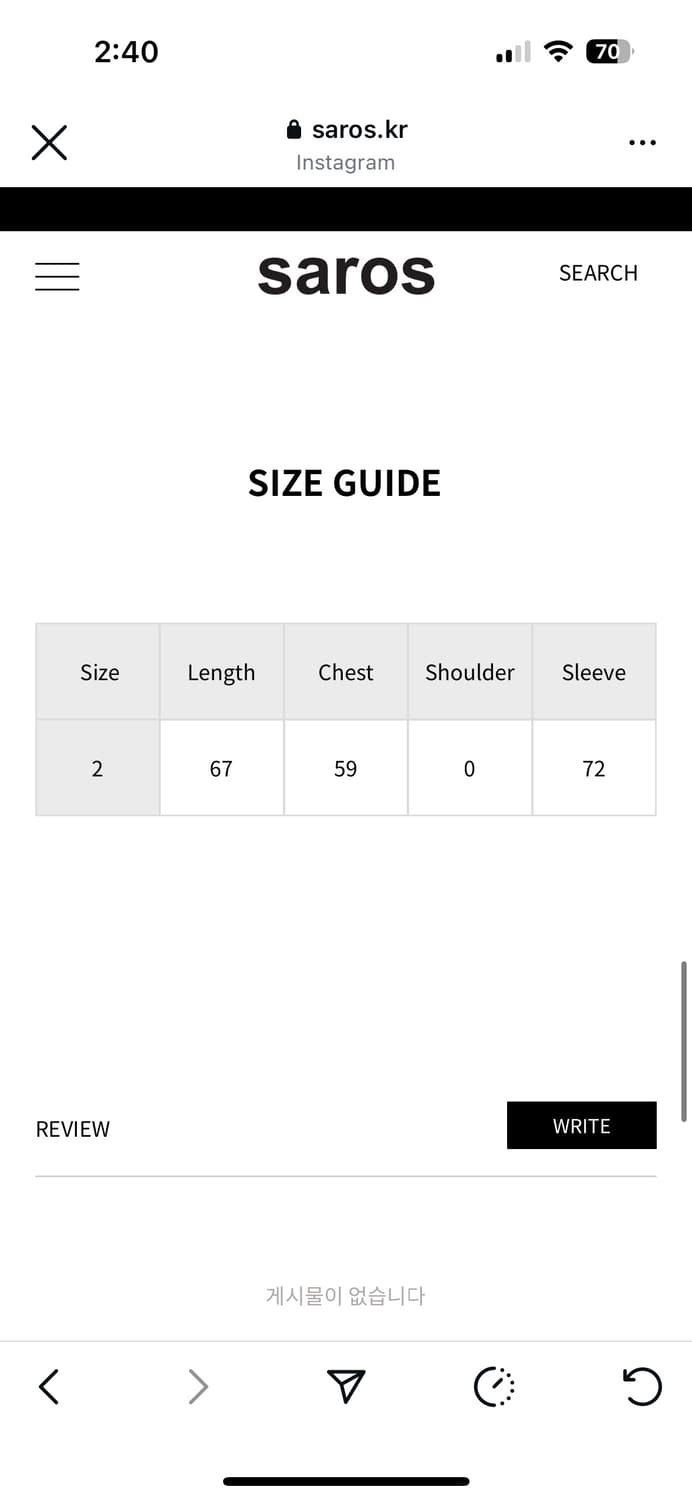This screenshot has width=692, height=1500.
Task: Tap the Size 2 row cell
Action: 98,768
